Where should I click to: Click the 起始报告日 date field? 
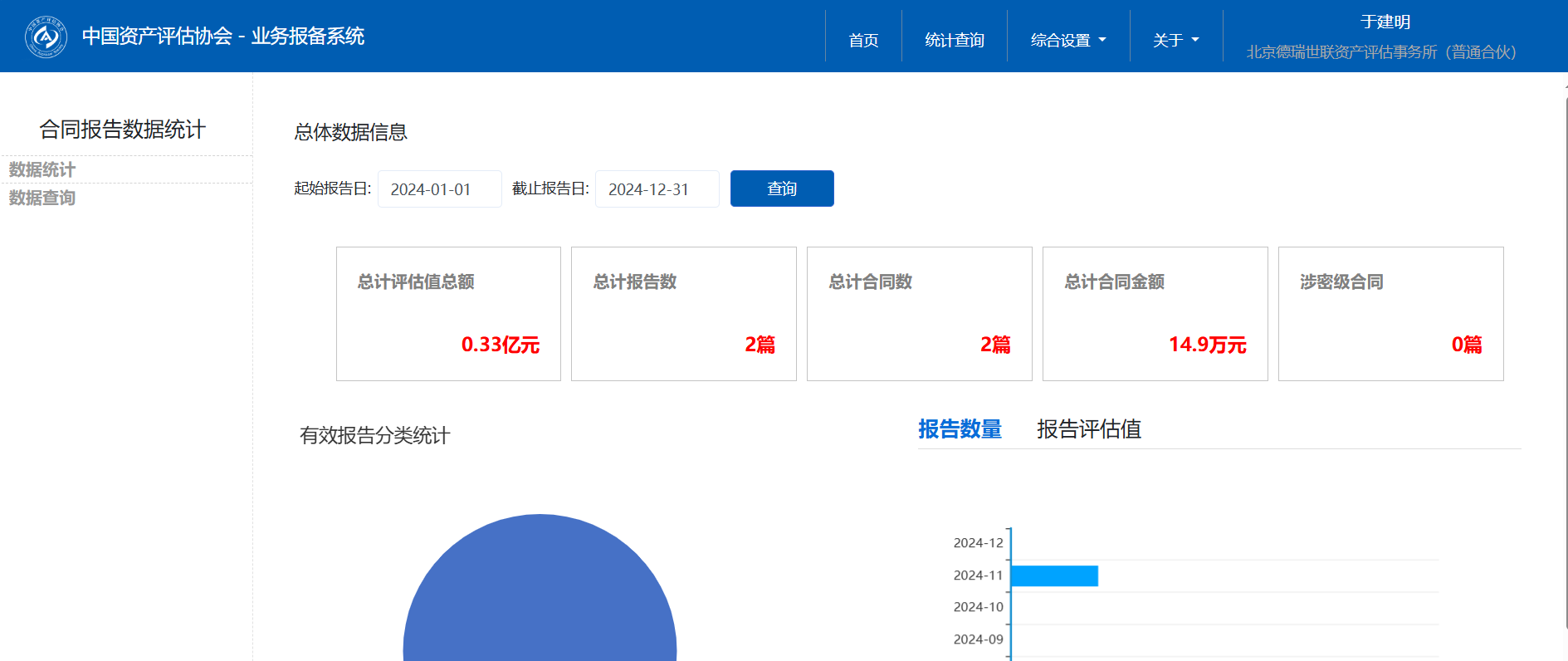pyautogui.click(x=439, y=189)
